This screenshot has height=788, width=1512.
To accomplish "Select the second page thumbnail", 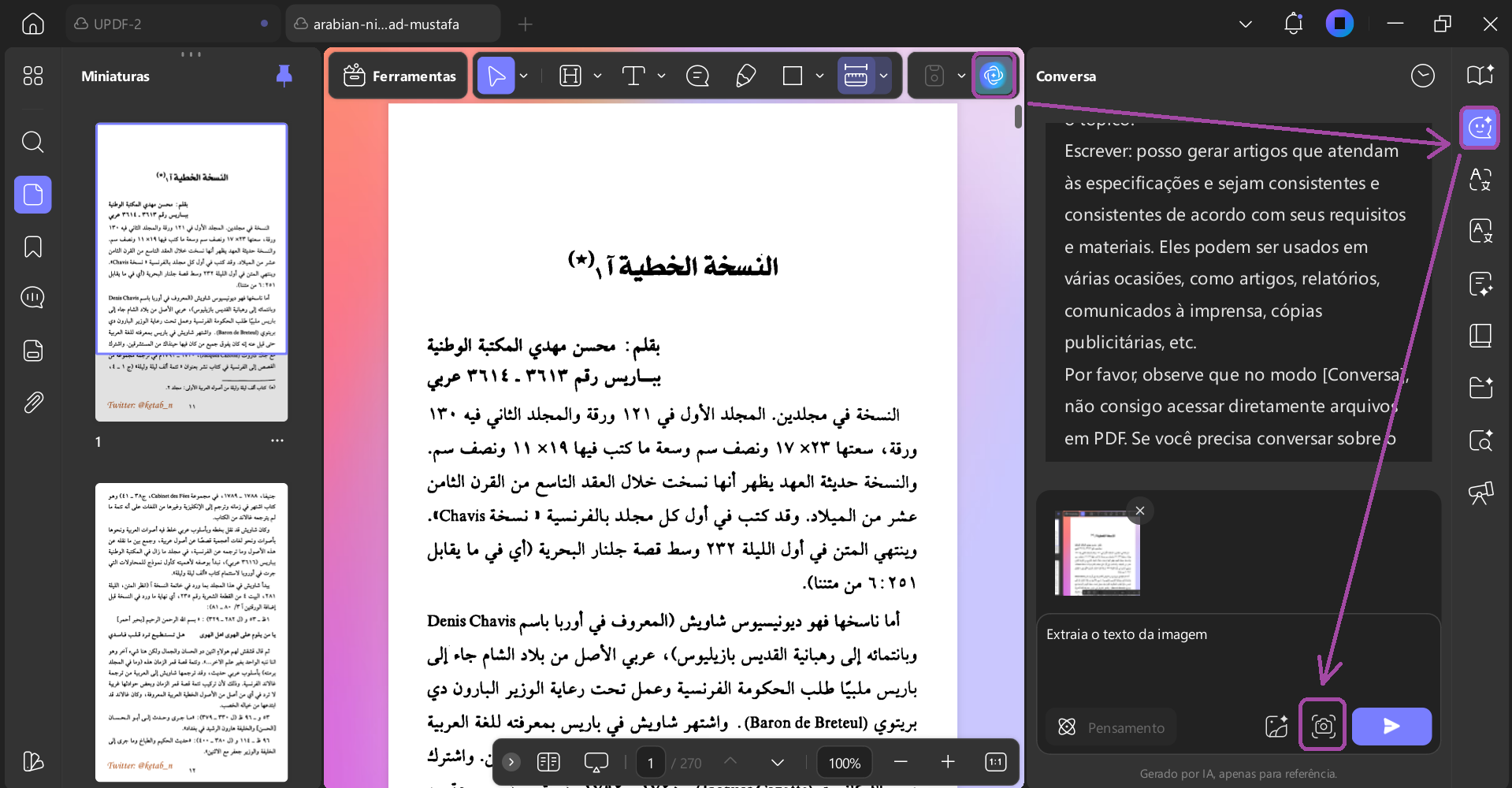I will [x=191, y=633].
